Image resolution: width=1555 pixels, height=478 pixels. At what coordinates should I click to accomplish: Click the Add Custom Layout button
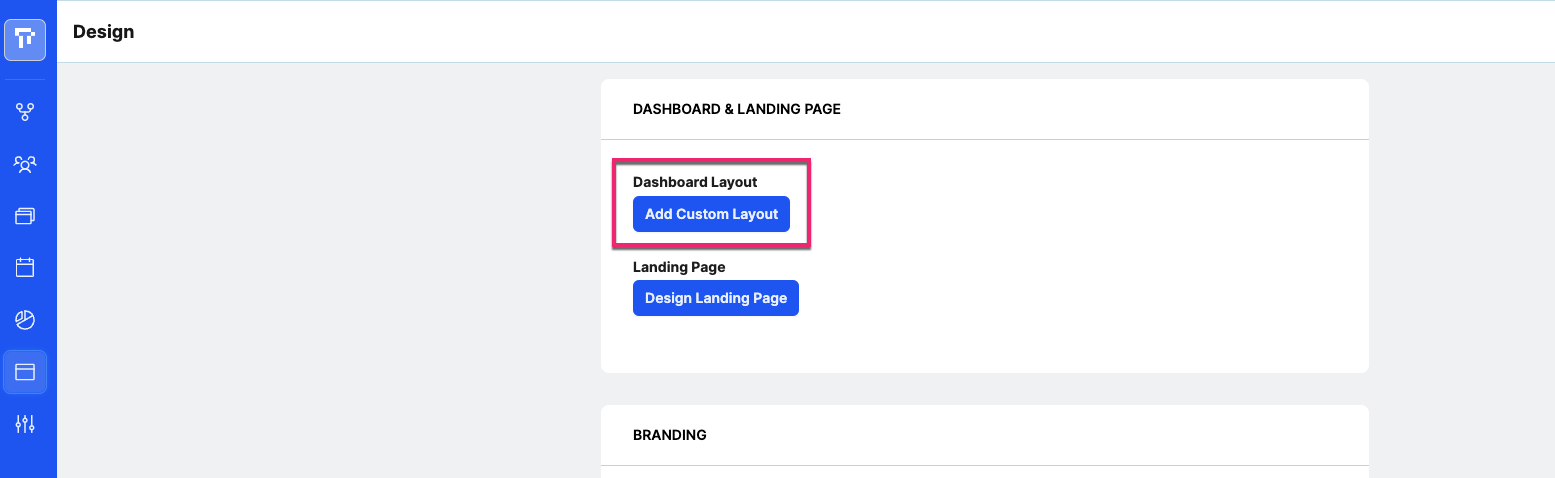pyautogui.click(x=711, y=214)
